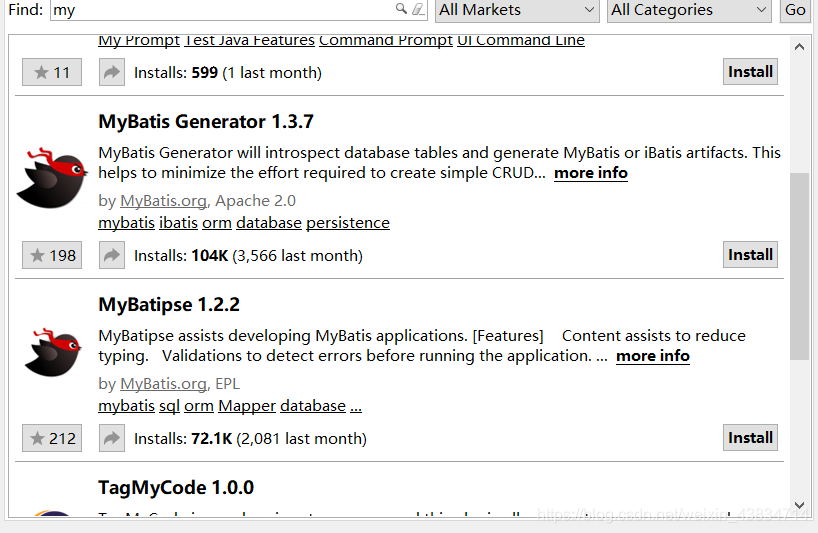The image size is (818, 533).
Task: Open more info for MyBatis Generator
Action: [x=591, y=173]
